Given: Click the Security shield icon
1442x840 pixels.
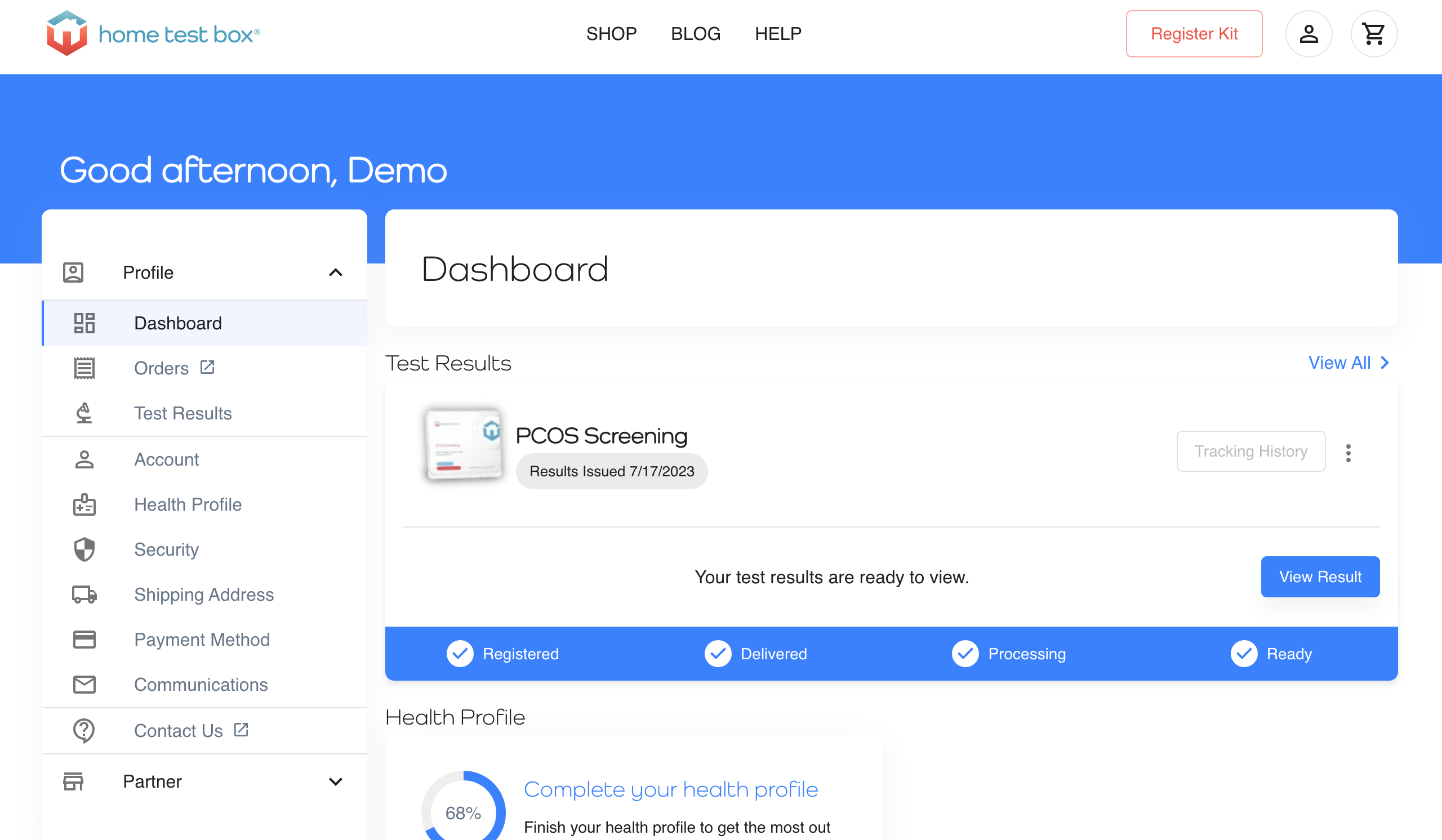Looking at the screenshot, I should (x=84, y=549).
